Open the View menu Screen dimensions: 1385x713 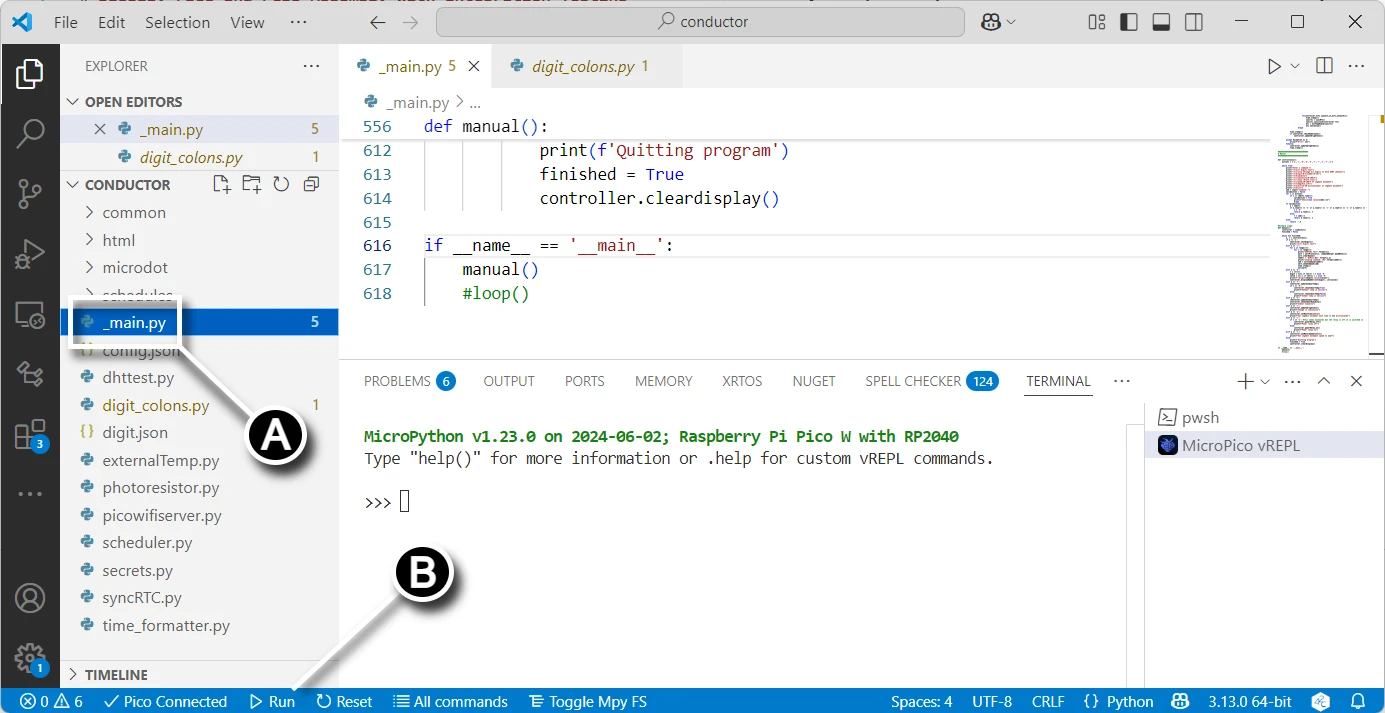click(247, 22)
